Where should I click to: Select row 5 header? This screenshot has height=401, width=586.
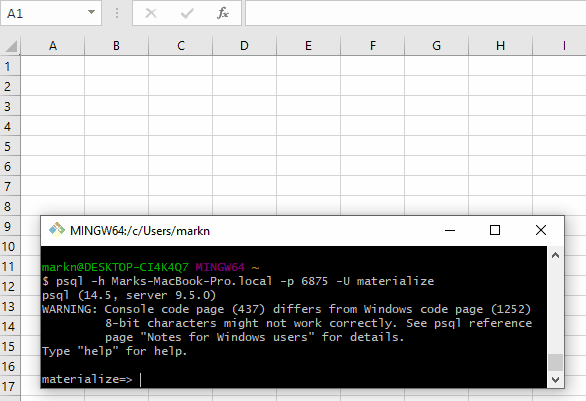[10, 146]
